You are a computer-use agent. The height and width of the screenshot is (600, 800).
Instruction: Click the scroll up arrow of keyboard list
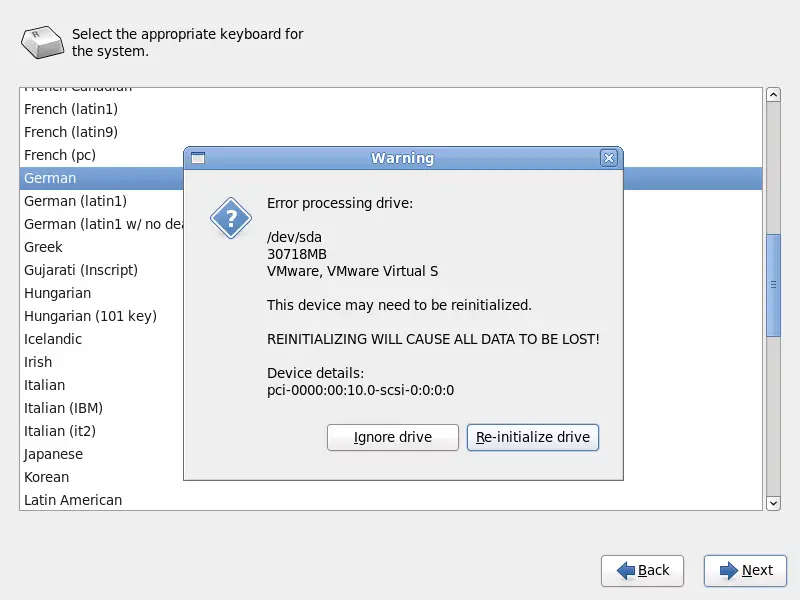point(773,95)
